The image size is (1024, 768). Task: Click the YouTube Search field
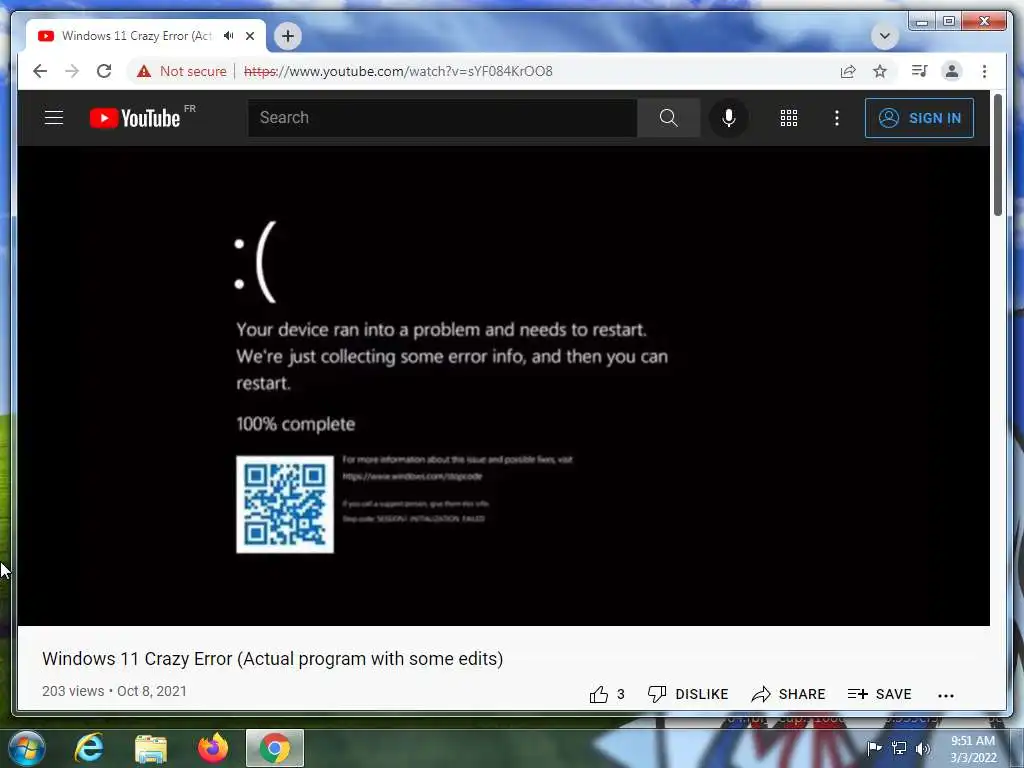(x=442, y=118)
